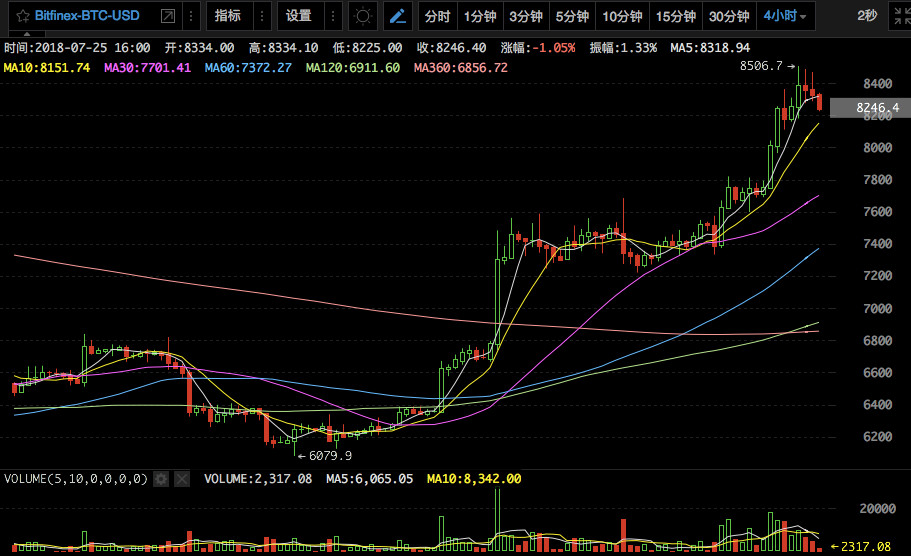This screenshot has width=911, height=556.
Task: Switch to the 30分钟 timeframe
Action: click(729, 16)
